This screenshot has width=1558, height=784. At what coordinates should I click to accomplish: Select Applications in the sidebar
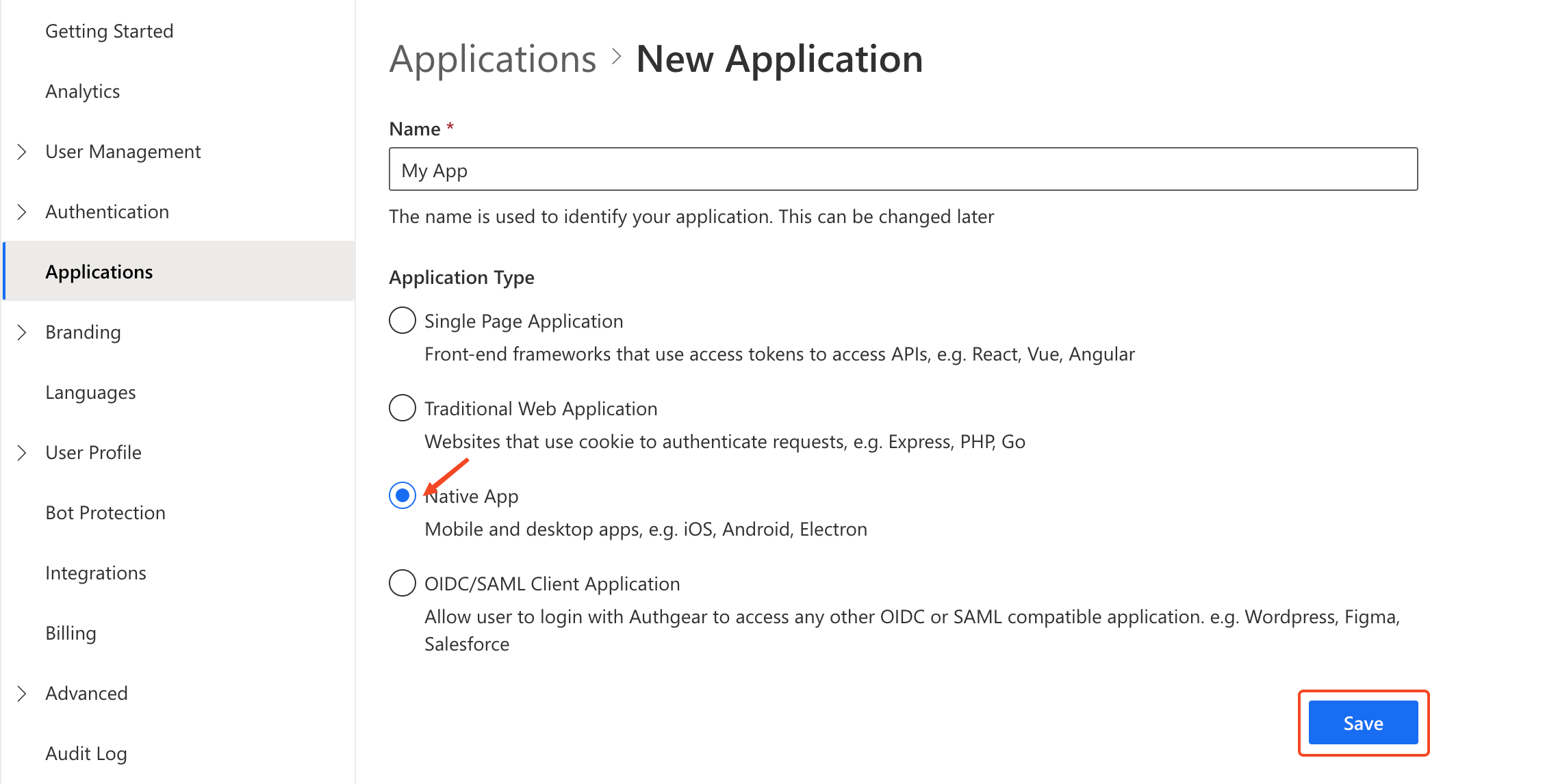99,272
